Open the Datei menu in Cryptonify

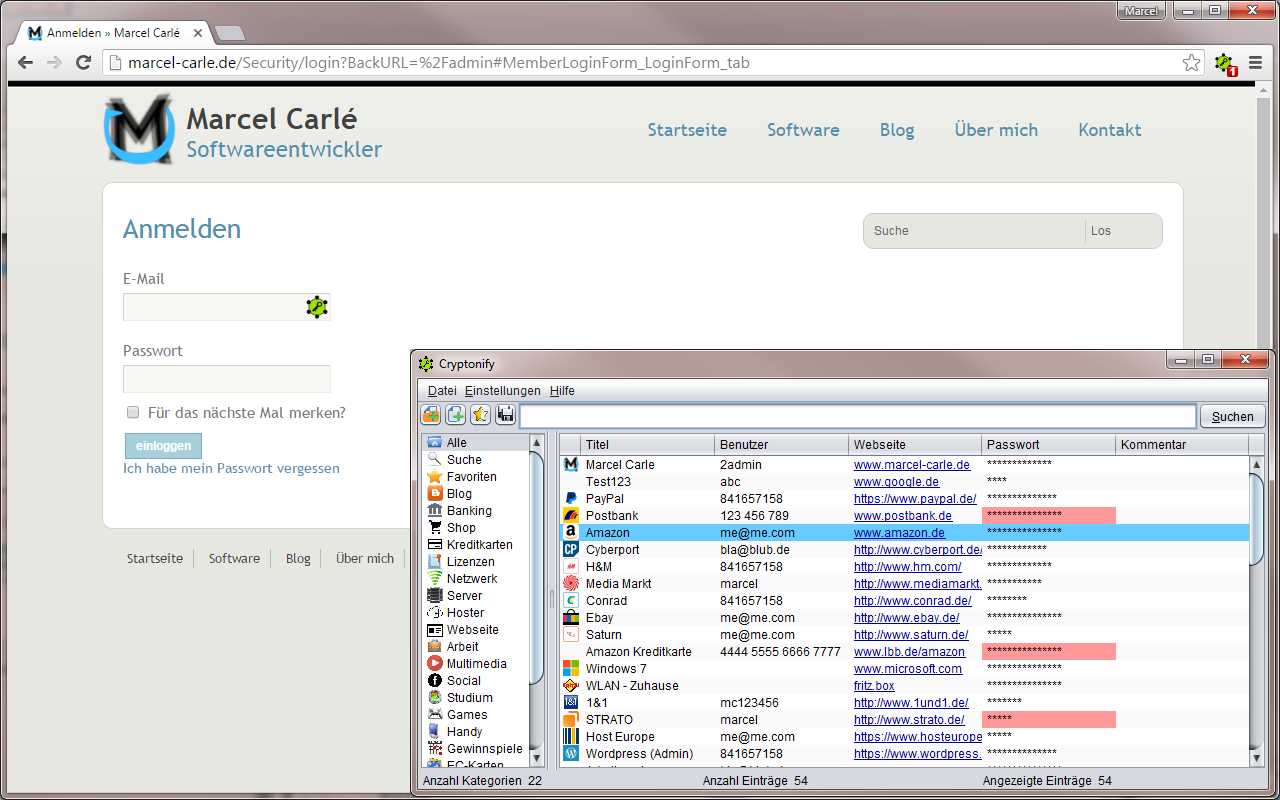[x=442, y=391]
